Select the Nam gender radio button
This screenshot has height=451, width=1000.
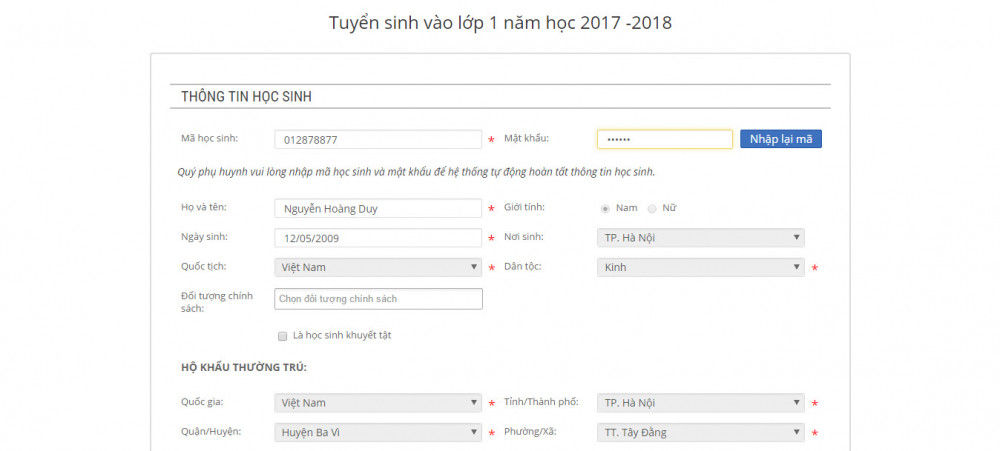605,208
